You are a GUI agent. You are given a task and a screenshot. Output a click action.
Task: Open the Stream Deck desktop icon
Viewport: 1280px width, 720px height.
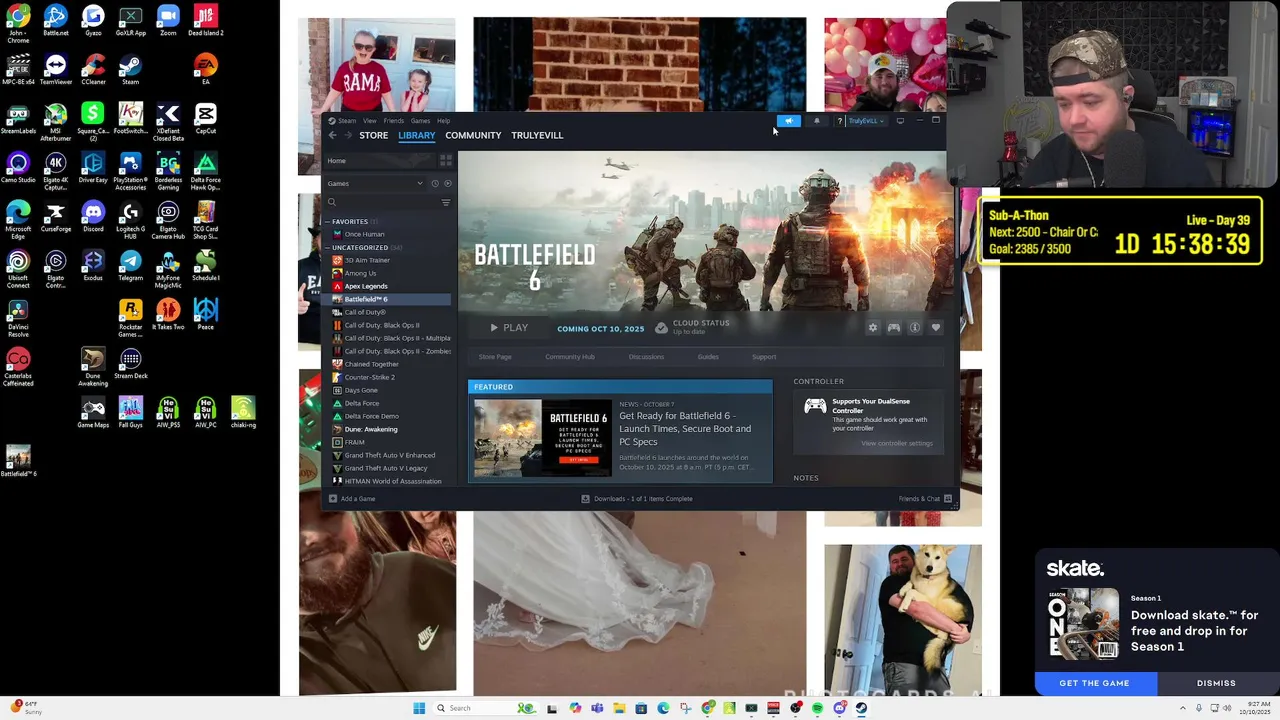point(130,363)
